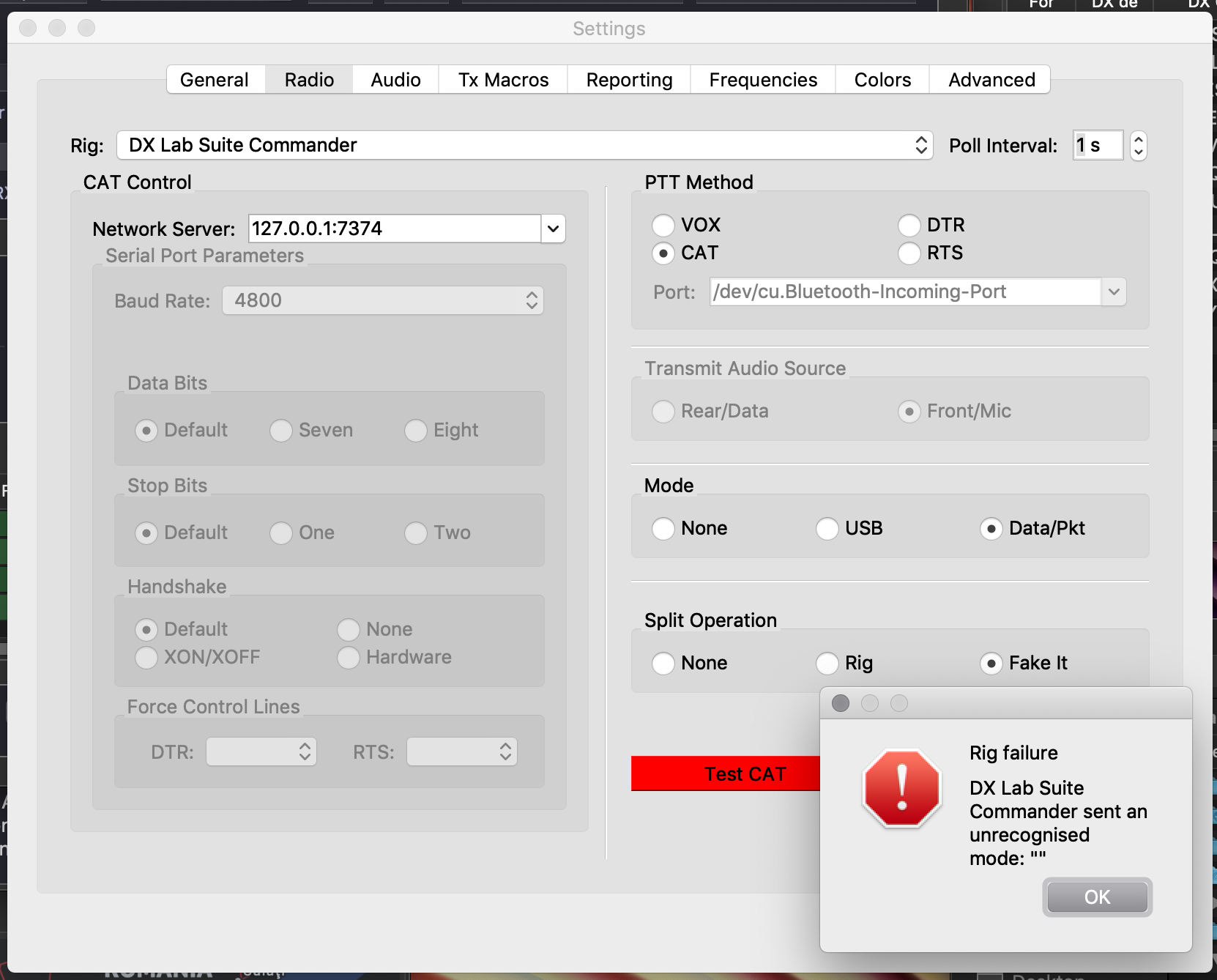Open the Frequencies tab
This screenshot has width=1217, height=980.
(x=762, y=80)
